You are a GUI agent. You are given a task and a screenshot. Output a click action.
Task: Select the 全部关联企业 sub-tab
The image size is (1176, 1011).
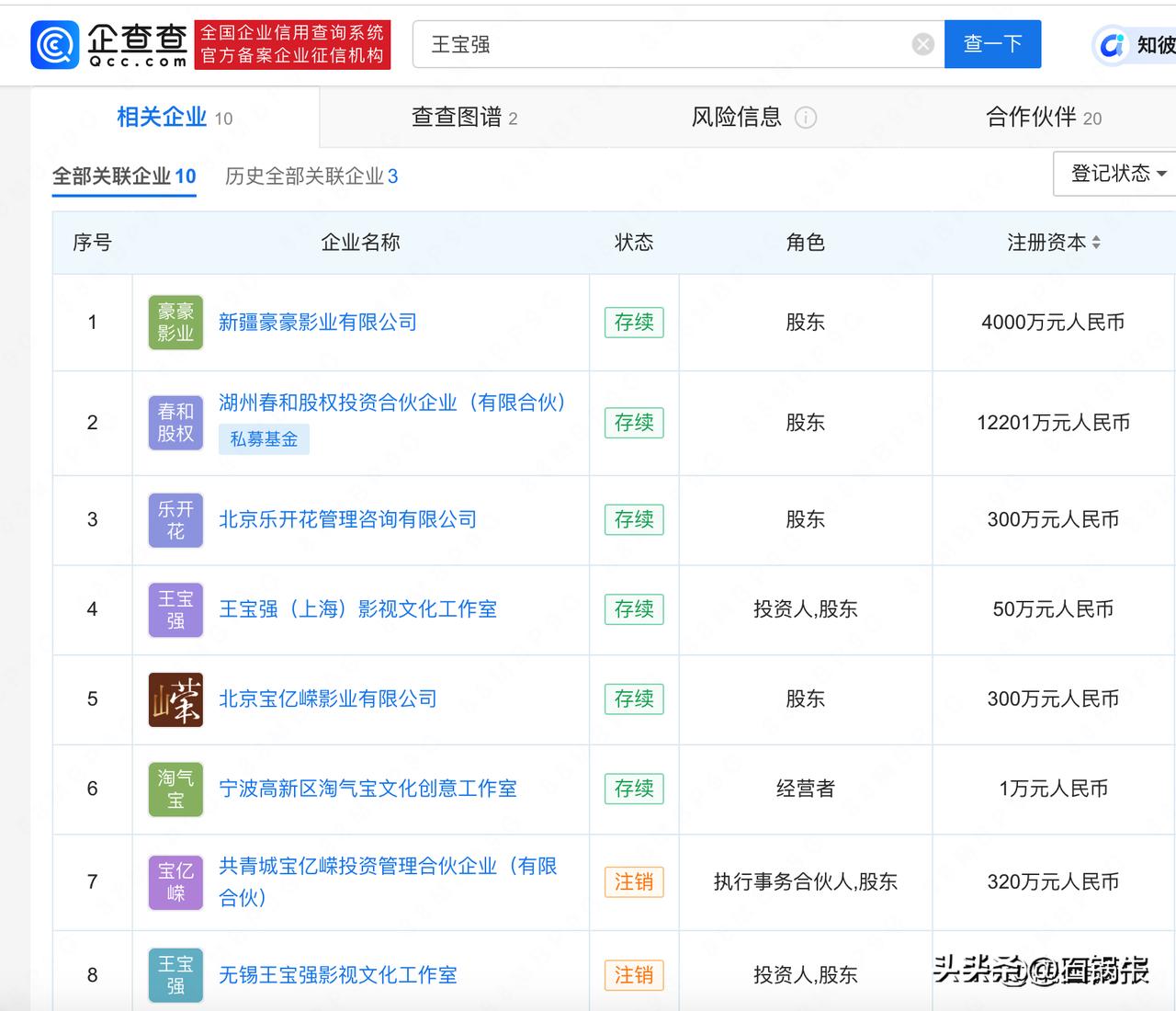coord(124,176)
